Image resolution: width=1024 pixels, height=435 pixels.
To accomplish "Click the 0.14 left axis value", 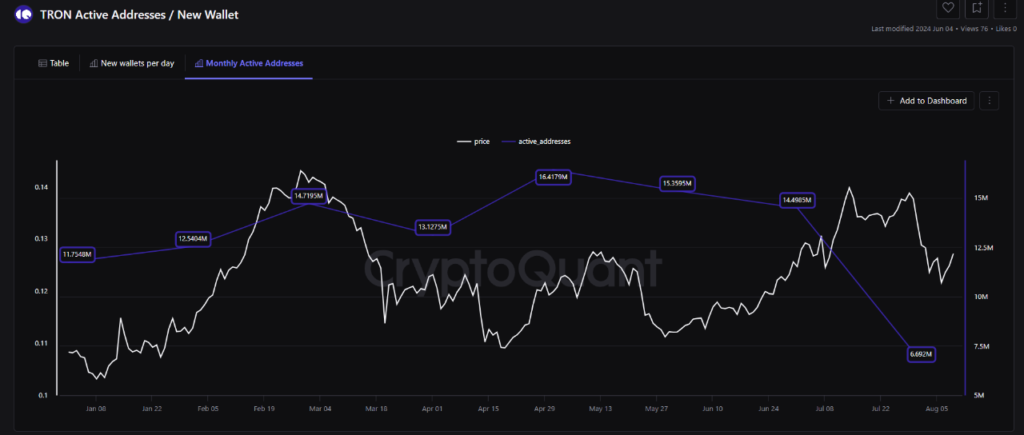I will [41, 187].
